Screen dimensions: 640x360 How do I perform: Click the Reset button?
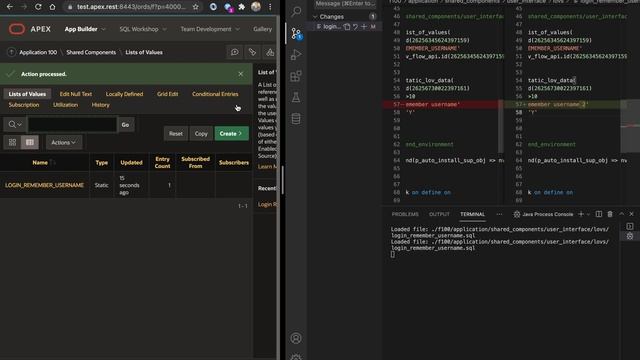[x=176, y=133]
